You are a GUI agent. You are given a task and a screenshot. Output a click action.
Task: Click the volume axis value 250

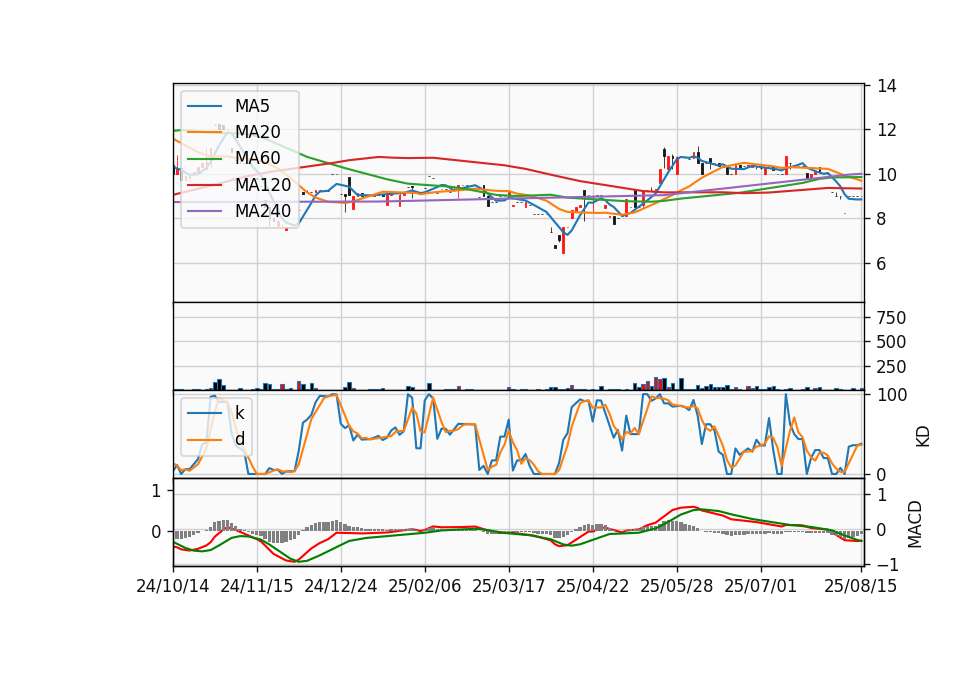tap(891, 367)
